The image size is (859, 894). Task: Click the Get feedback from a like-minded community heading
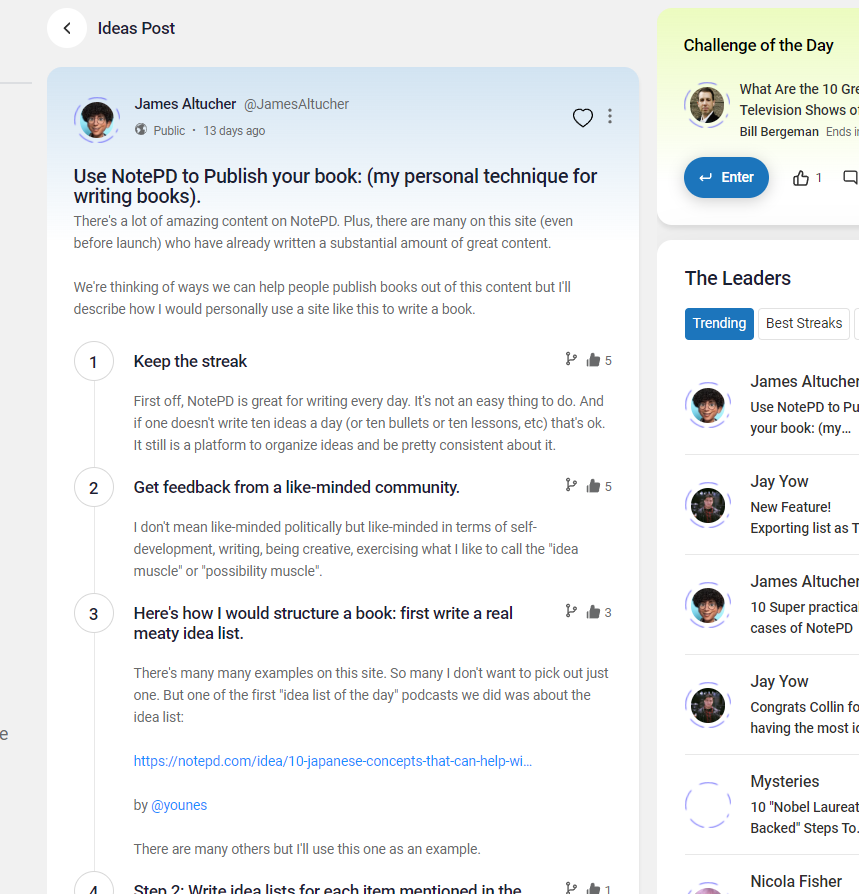click(296, 487)
